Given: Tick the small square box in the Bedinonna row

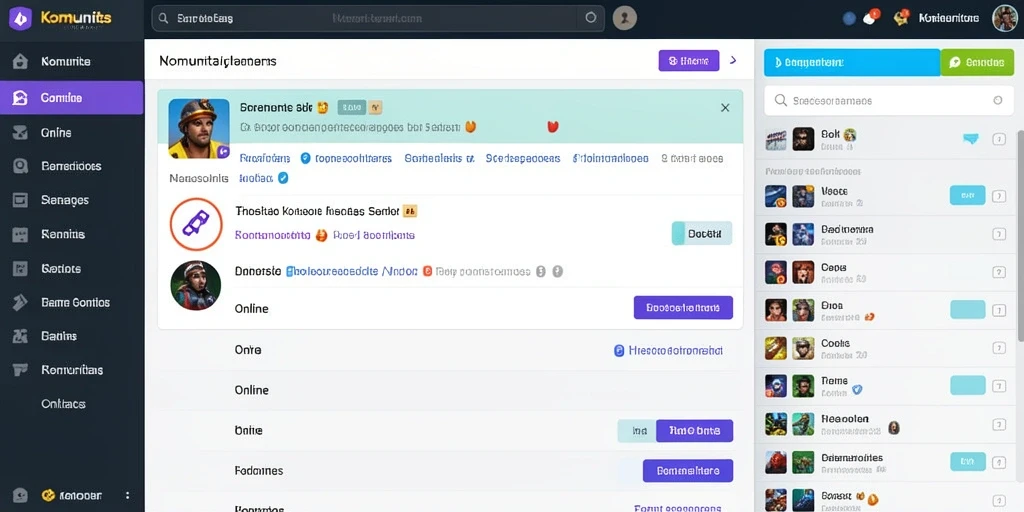Looking at the screenshot, I should (999, 234).
